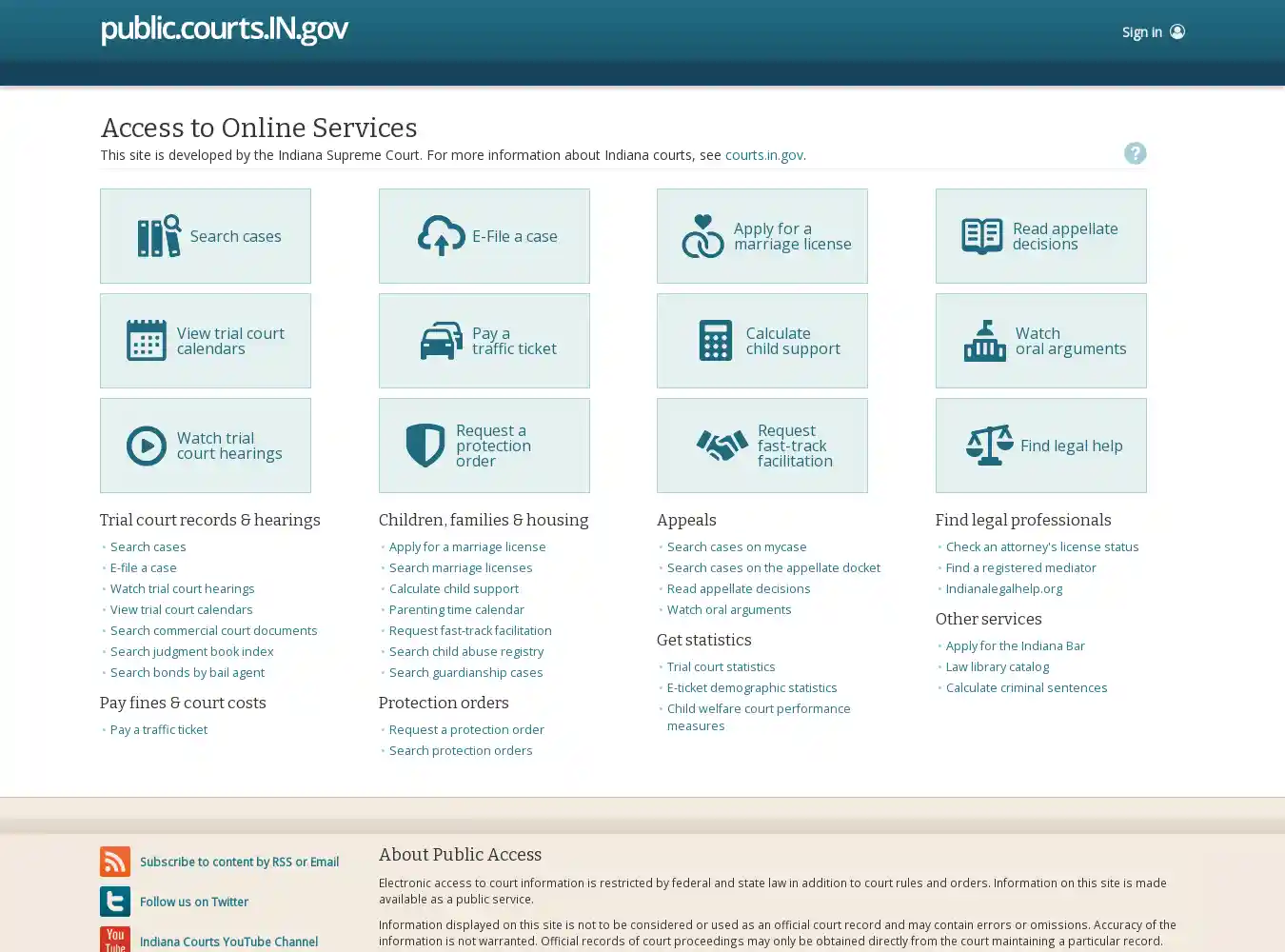Click the trial court calendars calendar icon
Viewport: 1285px width, 952px height.
pos(147,341)
